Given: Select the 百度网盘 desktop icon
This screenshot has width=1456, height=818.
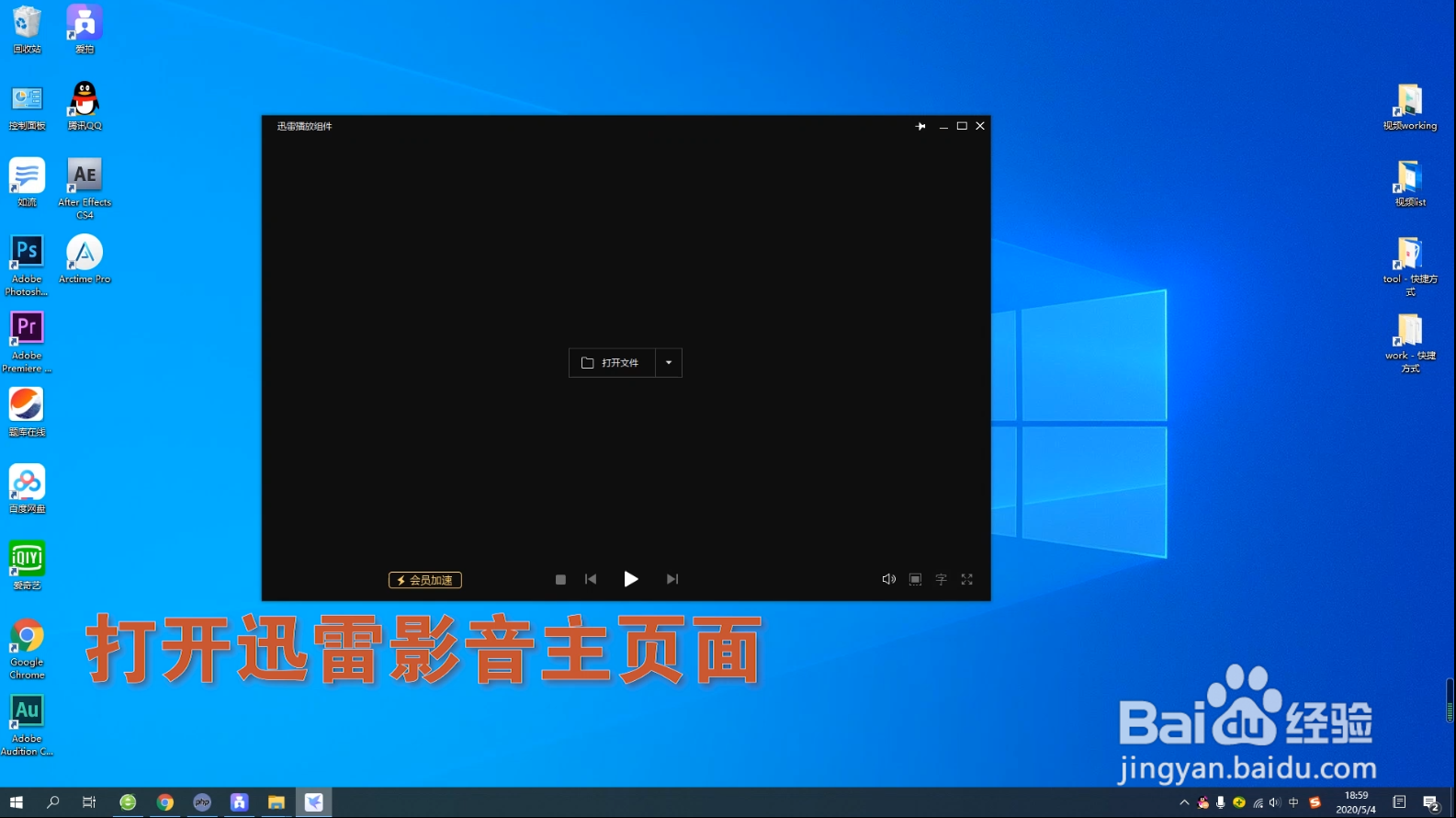Looking at the screenshot, I should click(x=27, y=489).
